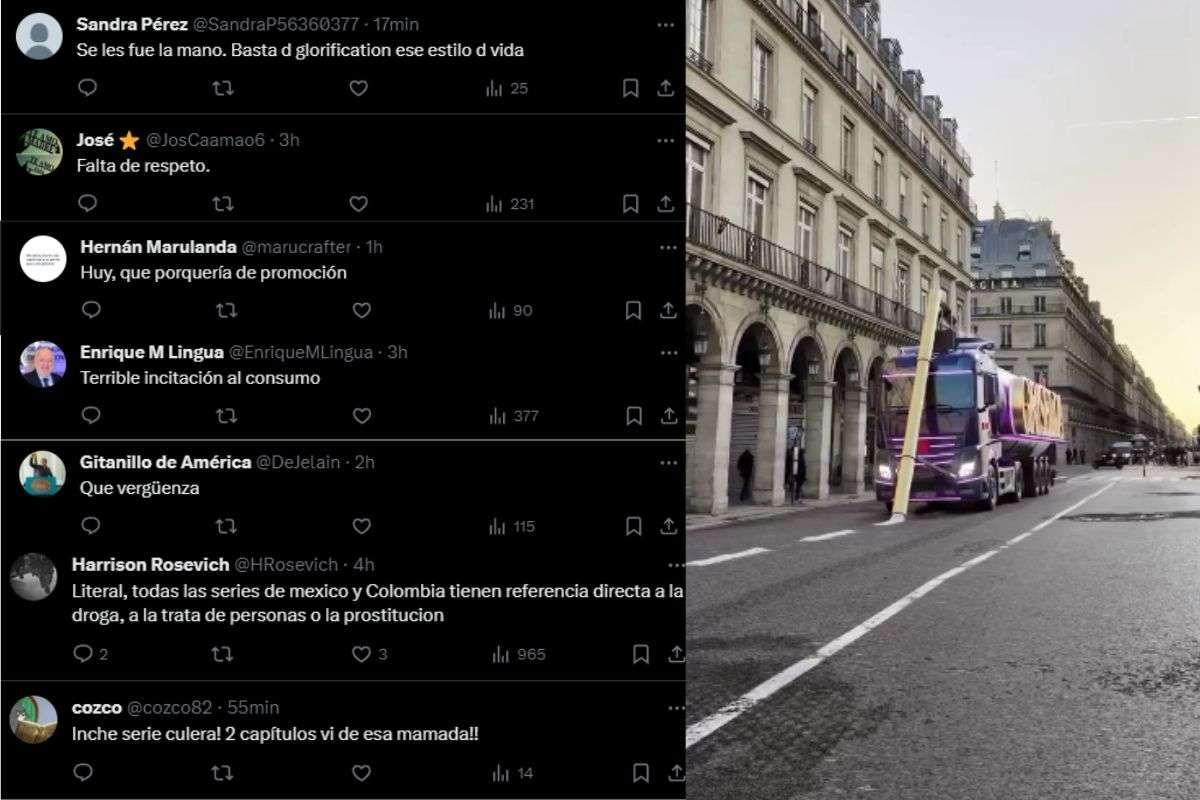Like Hernán Marulanda's tweet
This screenshot has width=1200, height=800.
(x=361, y=310)
